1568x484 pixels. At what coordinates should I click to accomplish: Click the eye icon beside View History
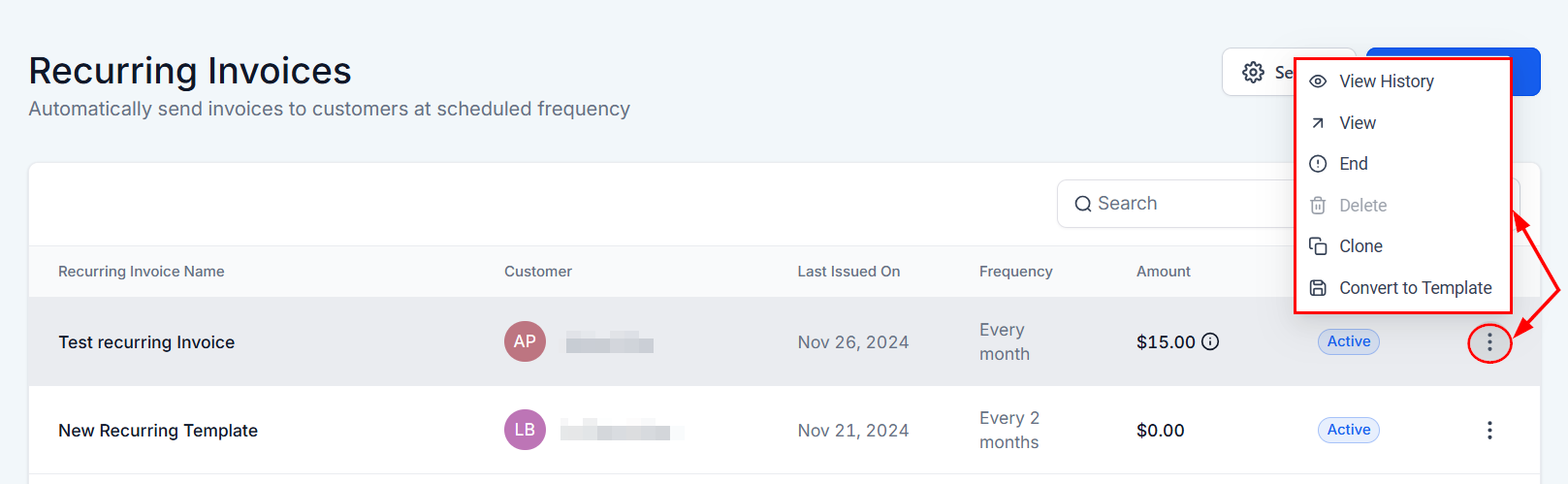pyautogui.click(x=1318, y=81)
